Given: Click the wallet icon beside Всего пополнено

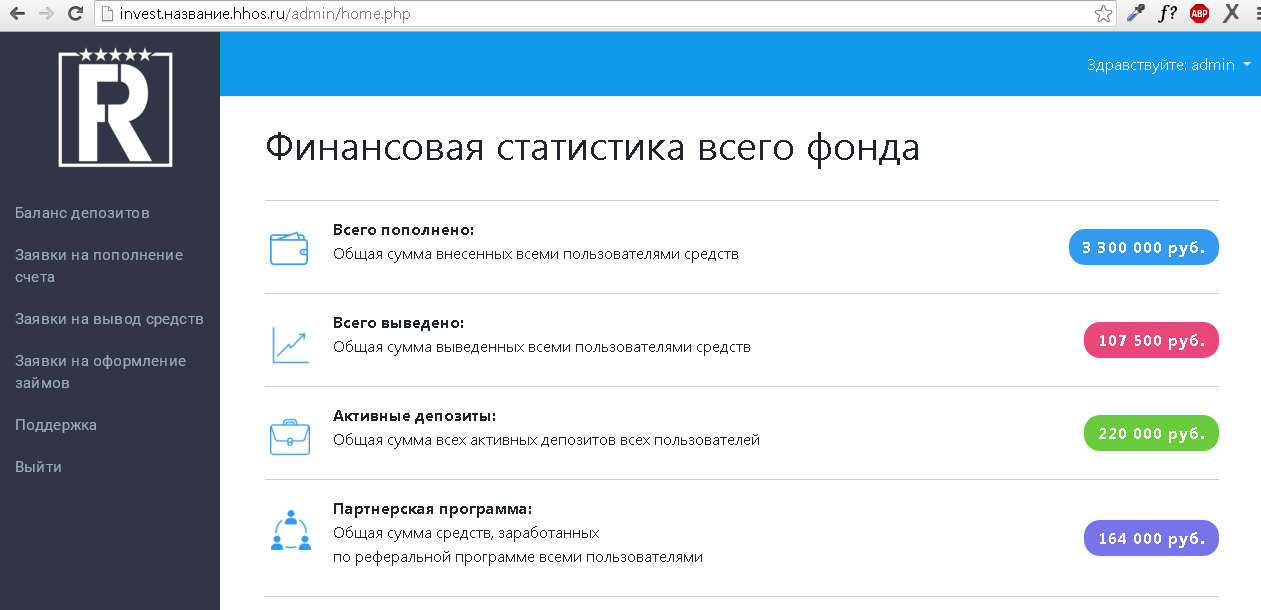Looking at the screenshot, I should click(289, 248).
